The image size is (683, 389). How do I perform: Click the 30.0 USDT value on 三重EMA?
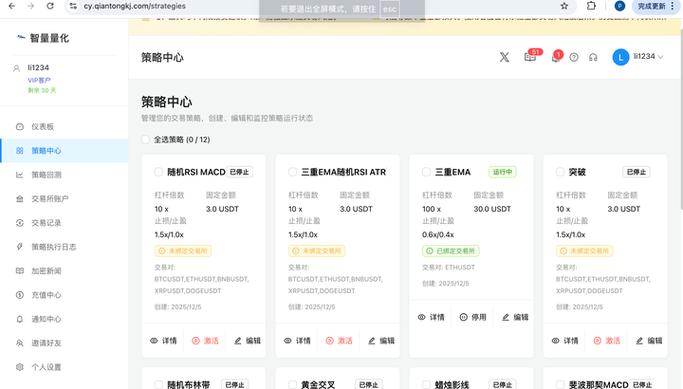[x=492, y=209]
